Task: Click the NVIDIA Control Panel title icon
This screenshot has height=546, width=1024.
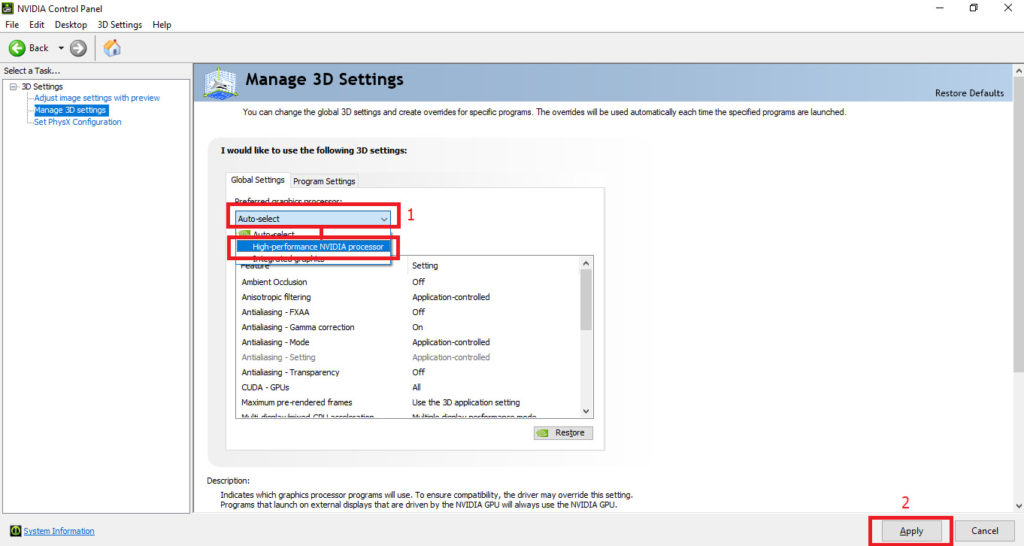Action: (x=8, y=8)
